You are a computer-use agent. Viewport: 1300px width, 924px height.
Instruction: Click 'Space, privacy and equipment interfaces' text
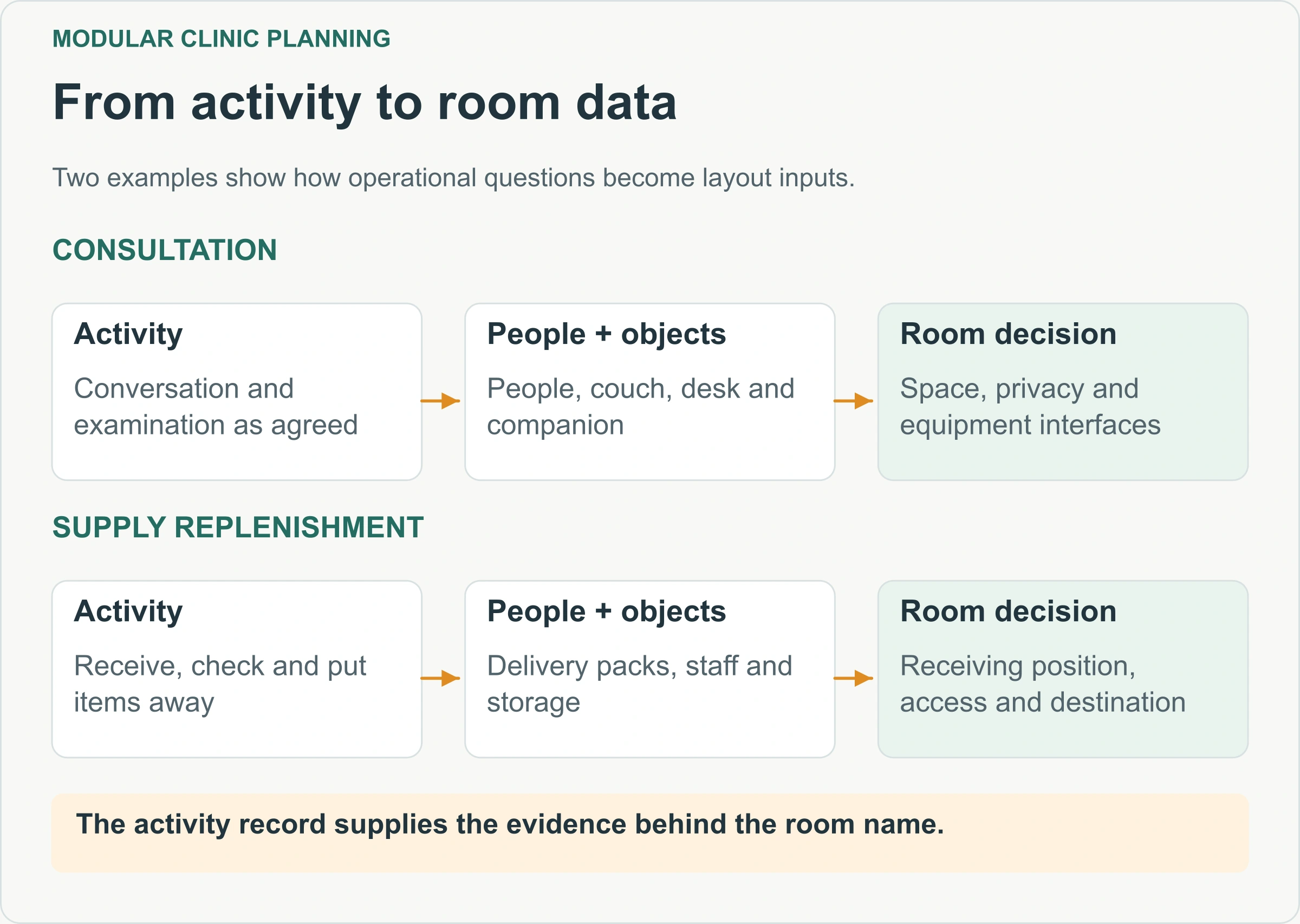click(x=1030, y=407)
